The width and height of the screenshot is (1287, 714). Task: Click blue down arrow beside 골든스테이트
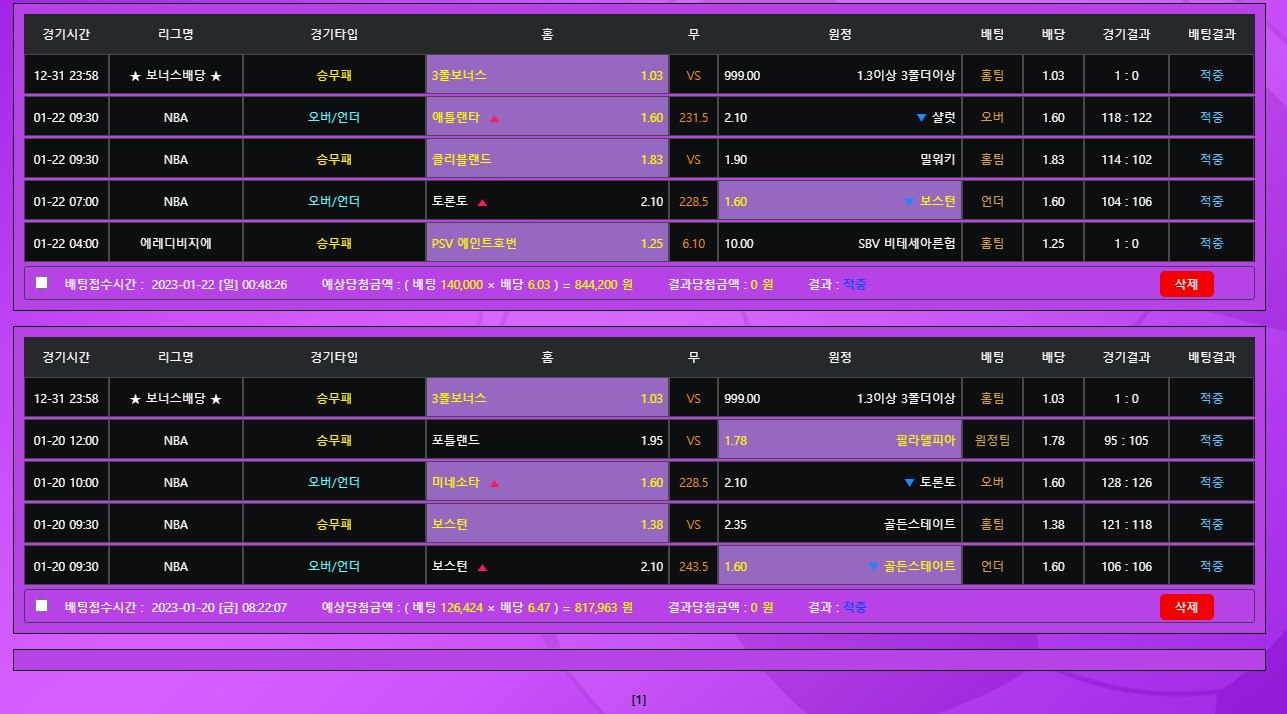coord(873,567)
